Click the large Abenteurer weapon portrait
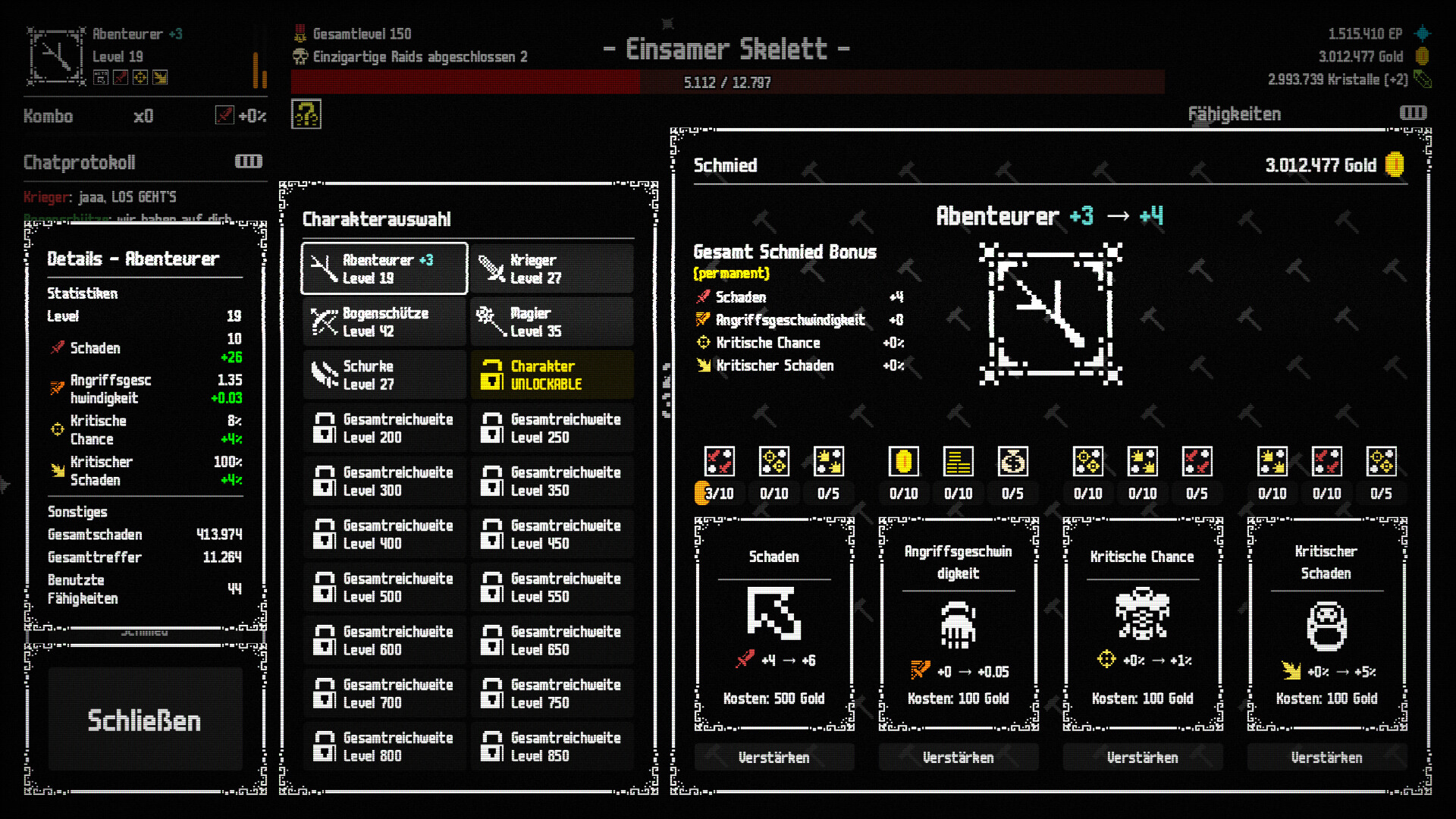The image size is (1456, 819). point(1050,314)
